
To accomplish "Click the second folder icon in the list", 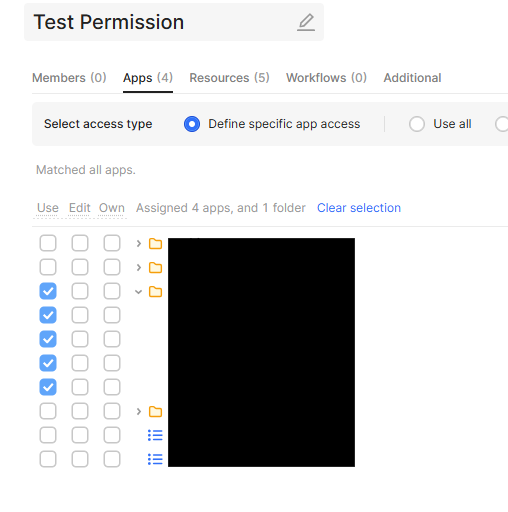I will (x=155, y=268).
